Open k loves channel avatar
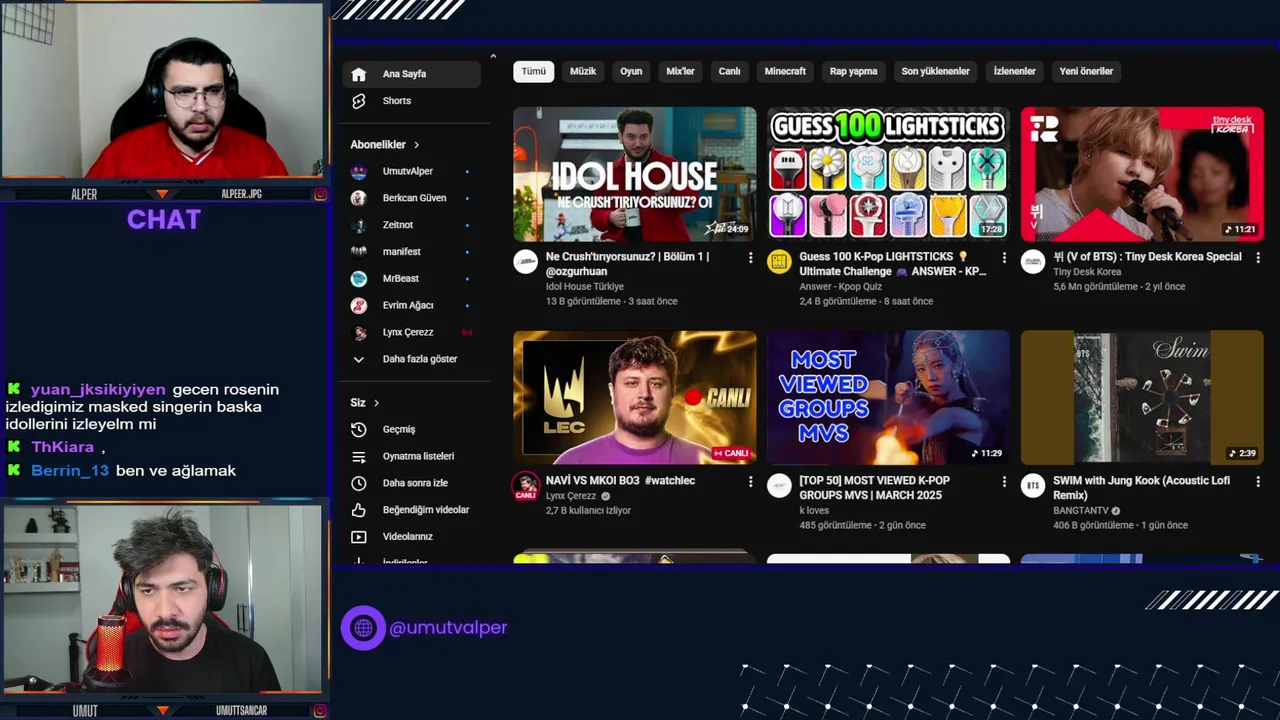The image size is (1280, 720). 779,486
